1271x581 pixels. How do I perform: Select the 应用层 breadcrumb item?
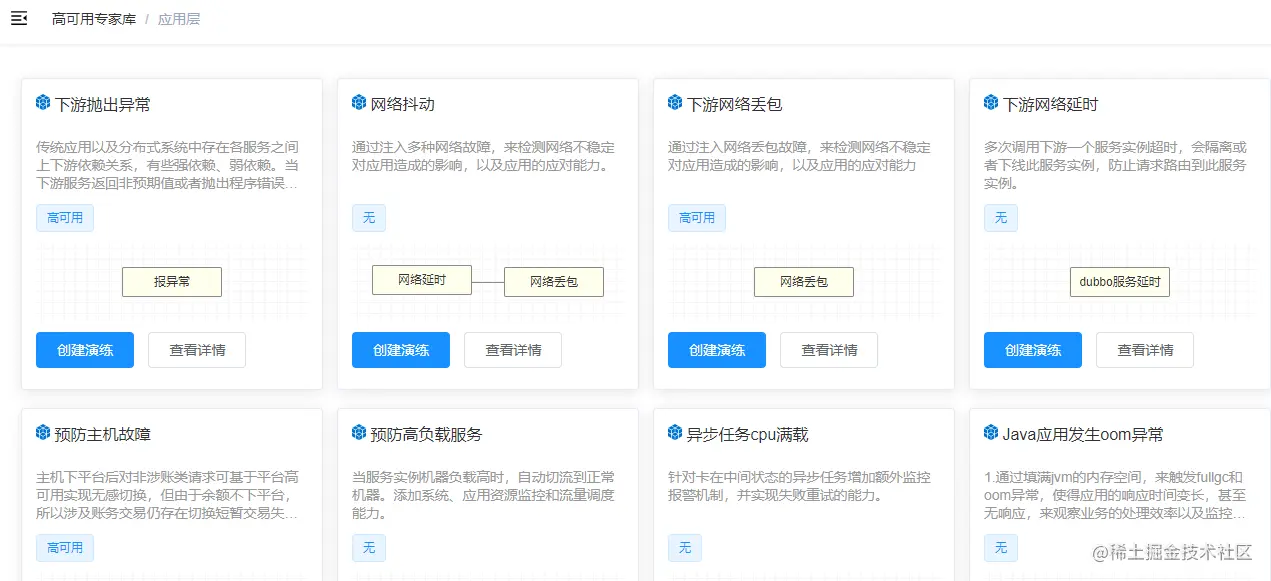click(x=179, y=18)
